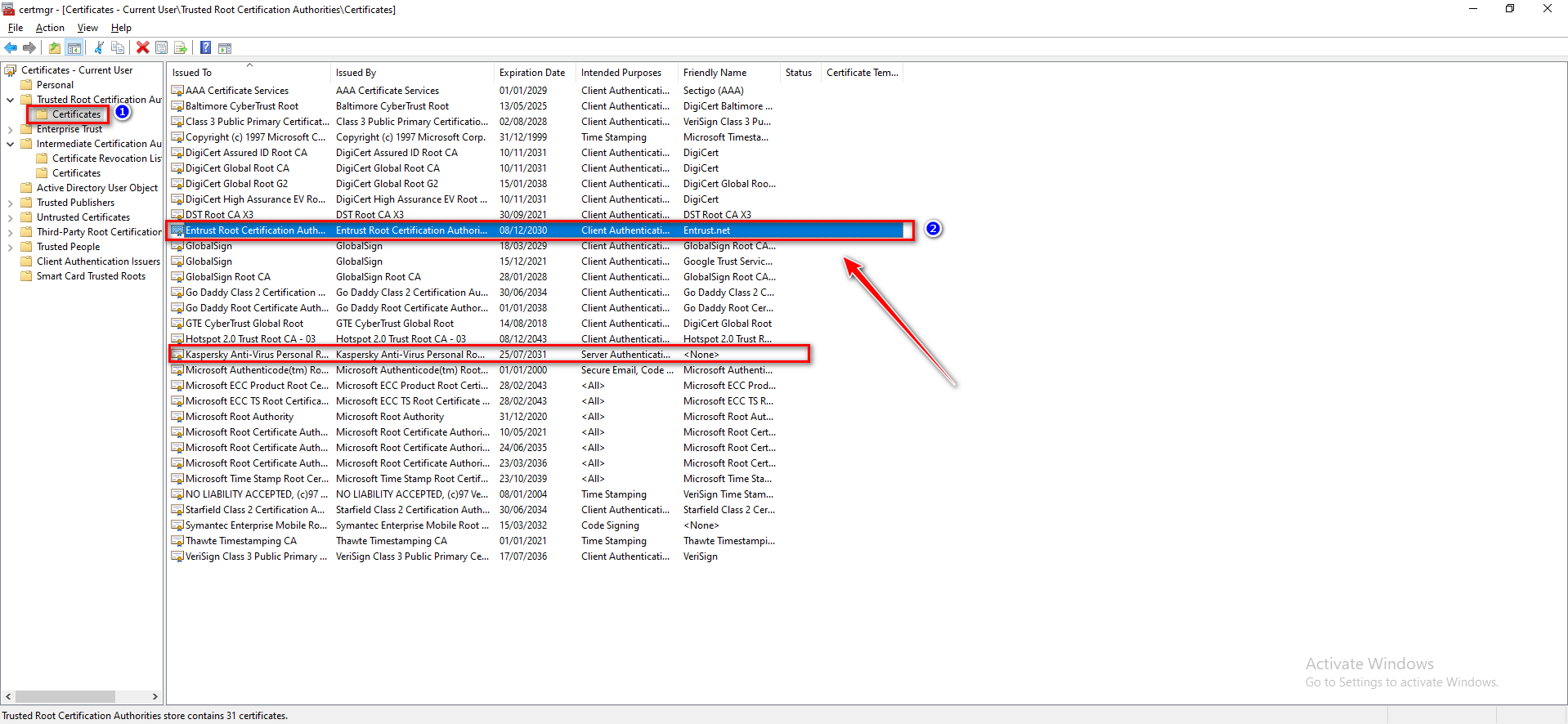This screenshot has height=724, width=1568.
Task: Expand the Enterprise Trust node
Action: pos(10,129)
